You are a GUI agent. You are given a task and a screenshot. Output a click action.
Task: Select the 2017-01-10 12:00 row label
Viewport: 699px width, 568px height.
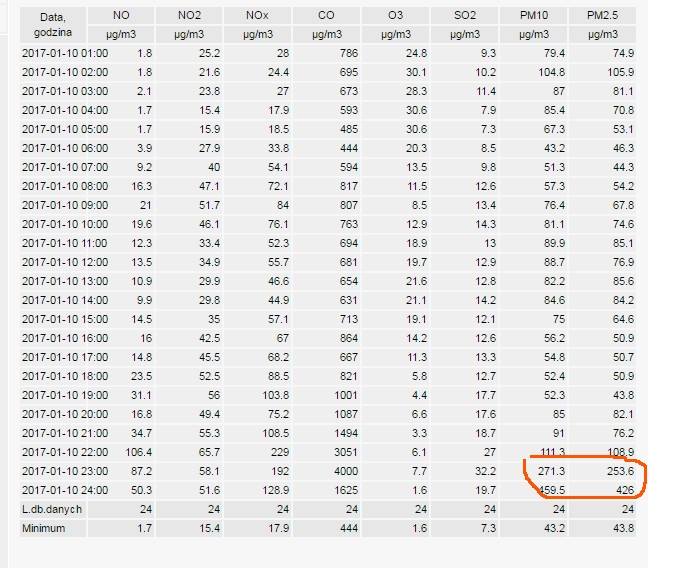pyautogui.click(x=65, y=263)
